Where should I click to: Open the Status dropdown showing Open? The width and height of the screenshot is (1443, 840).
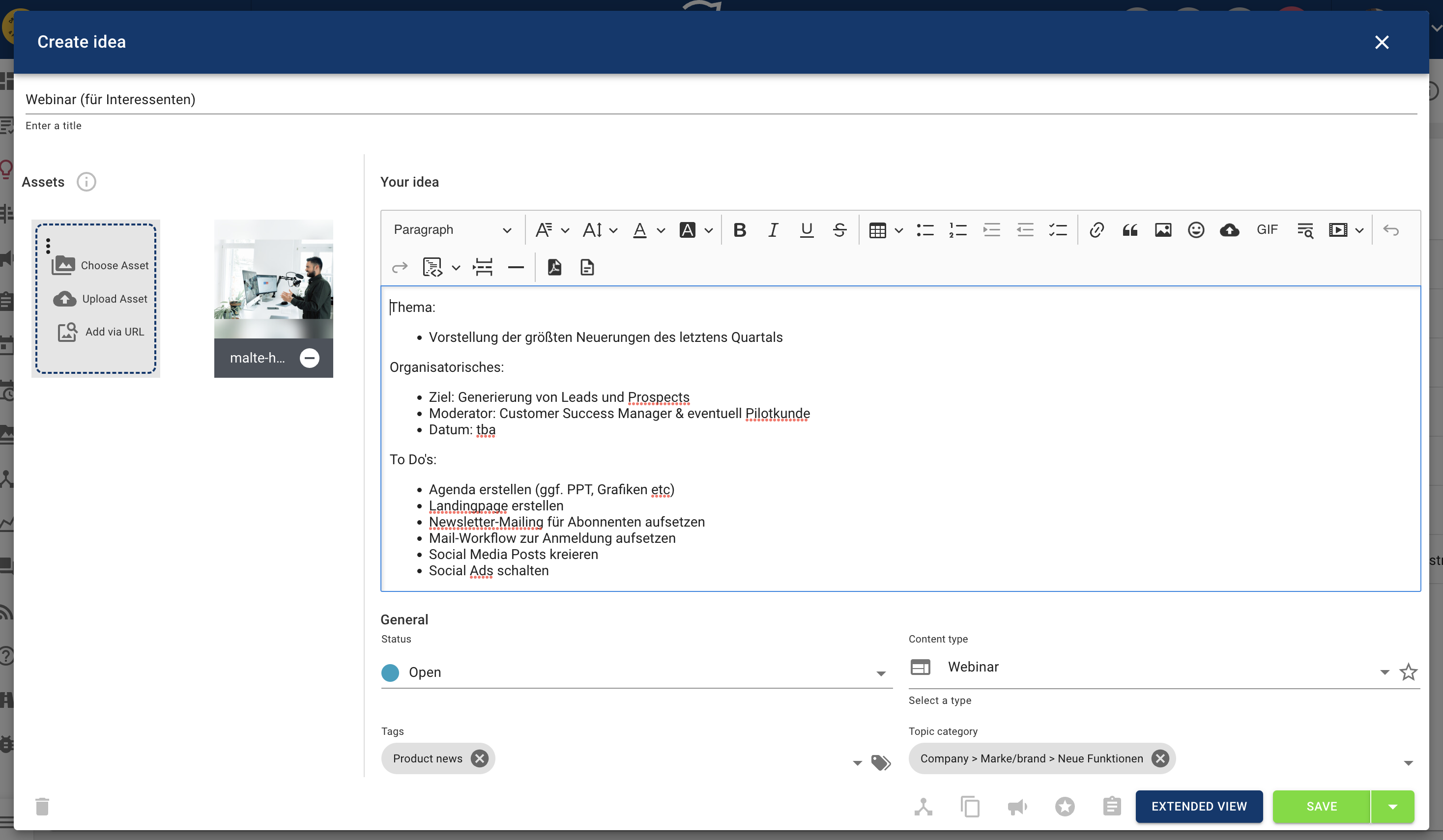click(637, 672)
